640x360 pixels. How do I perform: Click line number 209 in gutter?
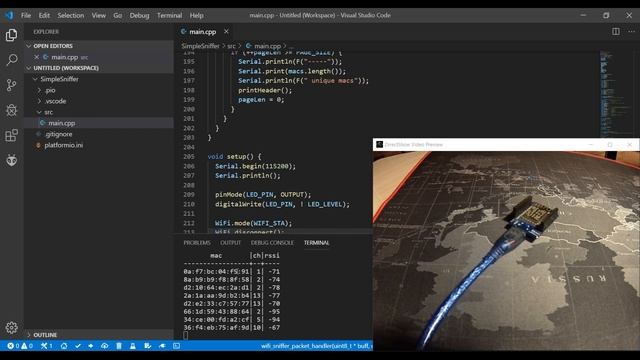[x=189, y=195]
